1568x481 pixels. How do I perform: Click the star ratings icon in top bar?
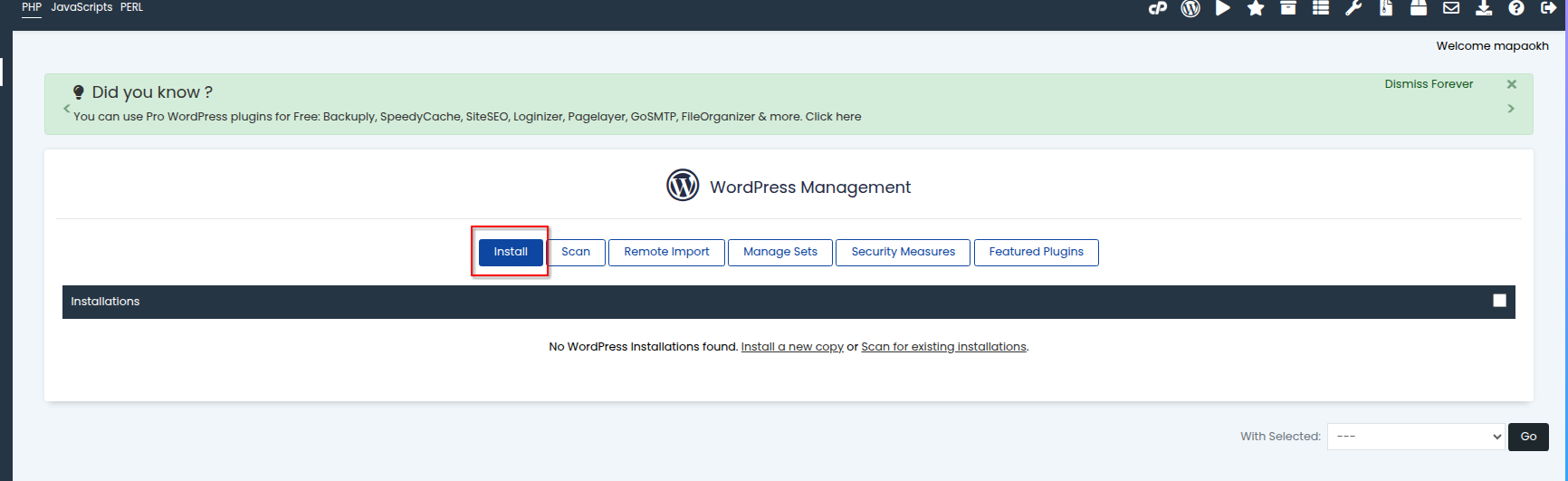pos(1256,8)
